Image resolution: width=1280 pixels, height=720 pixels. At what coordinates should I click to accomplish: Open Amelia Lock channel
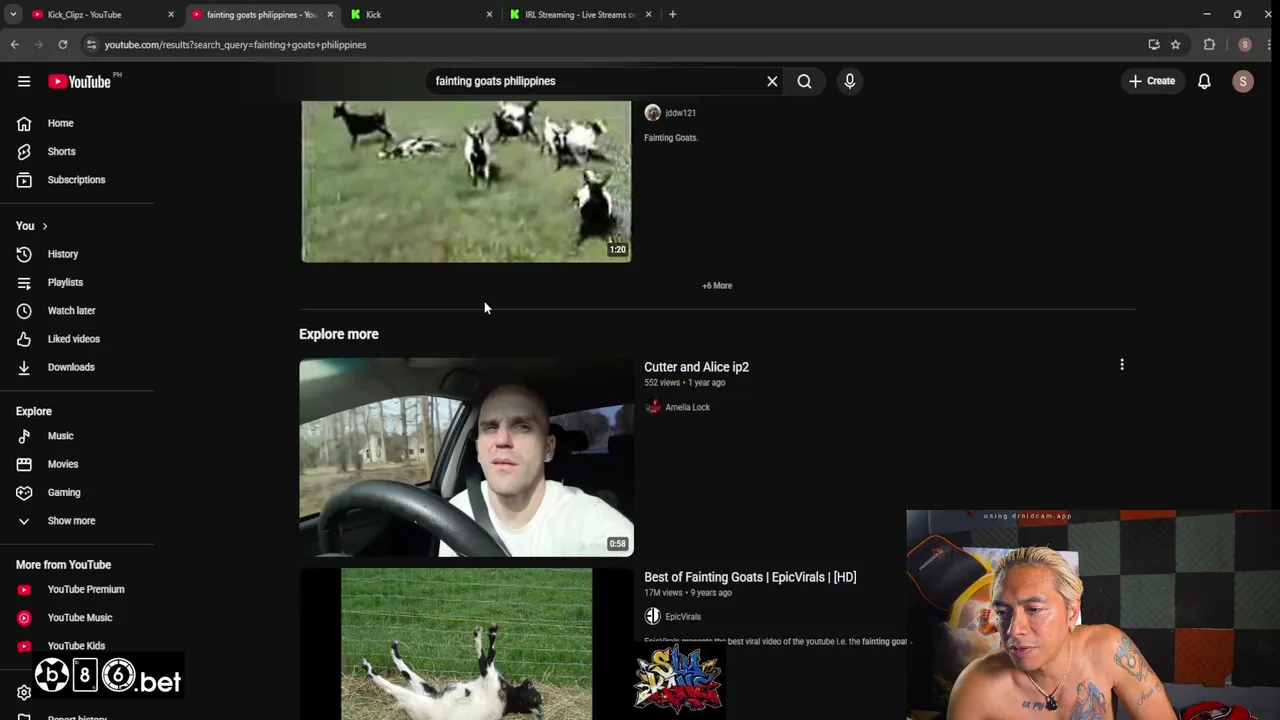(687, 407)
